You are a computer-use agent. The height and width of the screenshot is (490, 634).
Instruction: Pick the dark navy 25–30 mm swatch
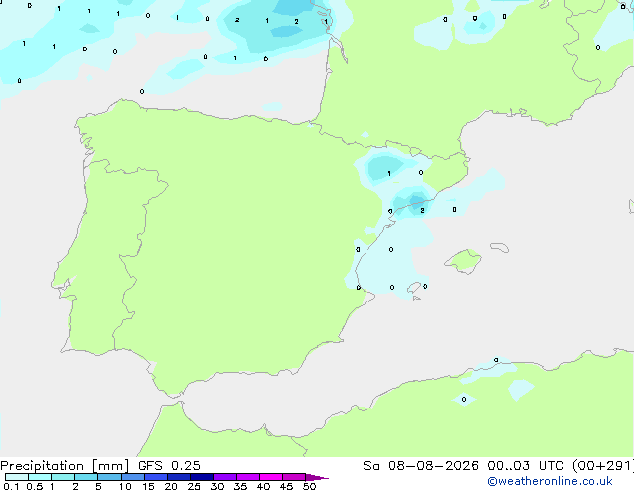[x=201, y=477]
